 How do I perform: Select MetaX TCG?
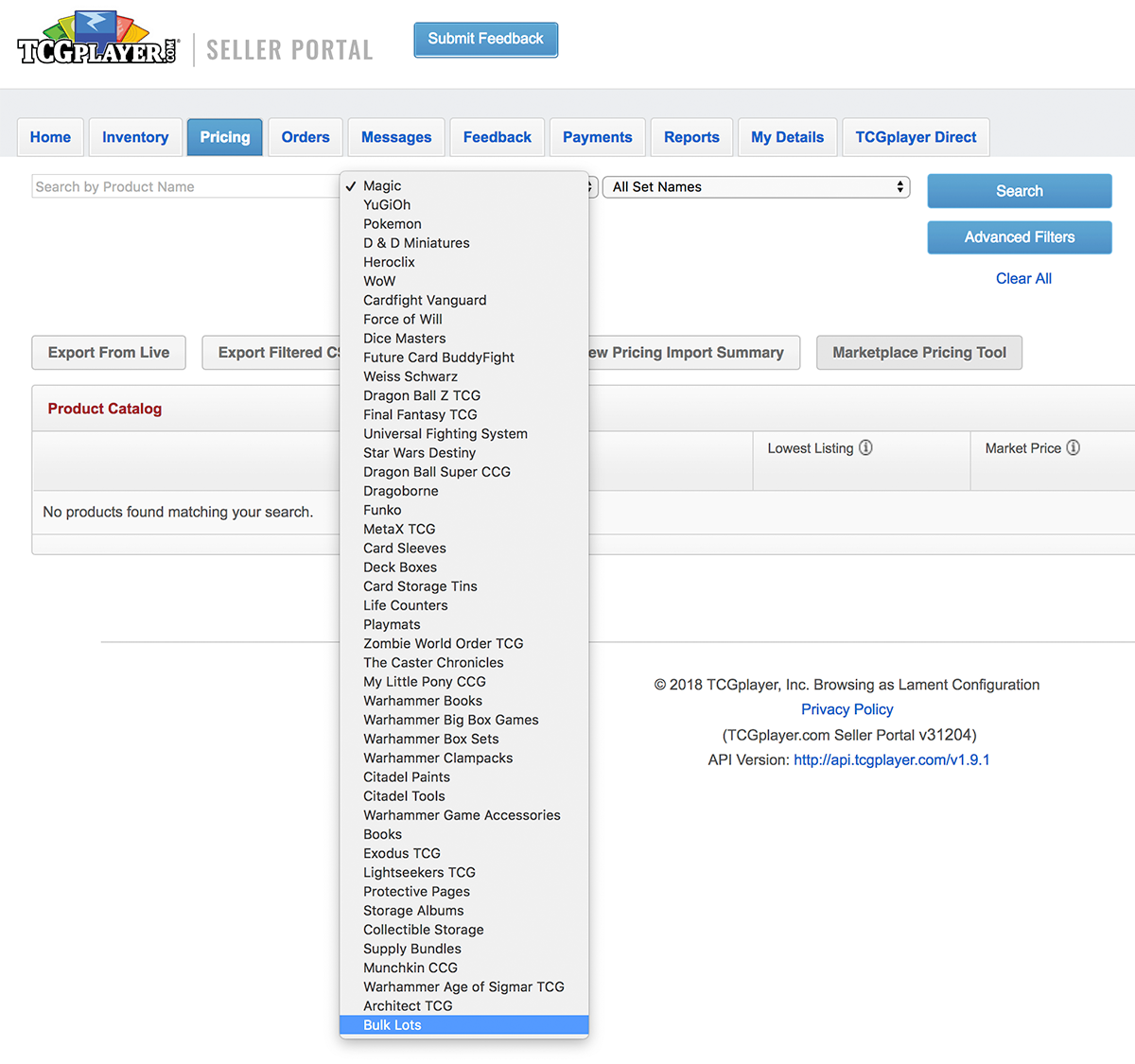pos(464,530)
